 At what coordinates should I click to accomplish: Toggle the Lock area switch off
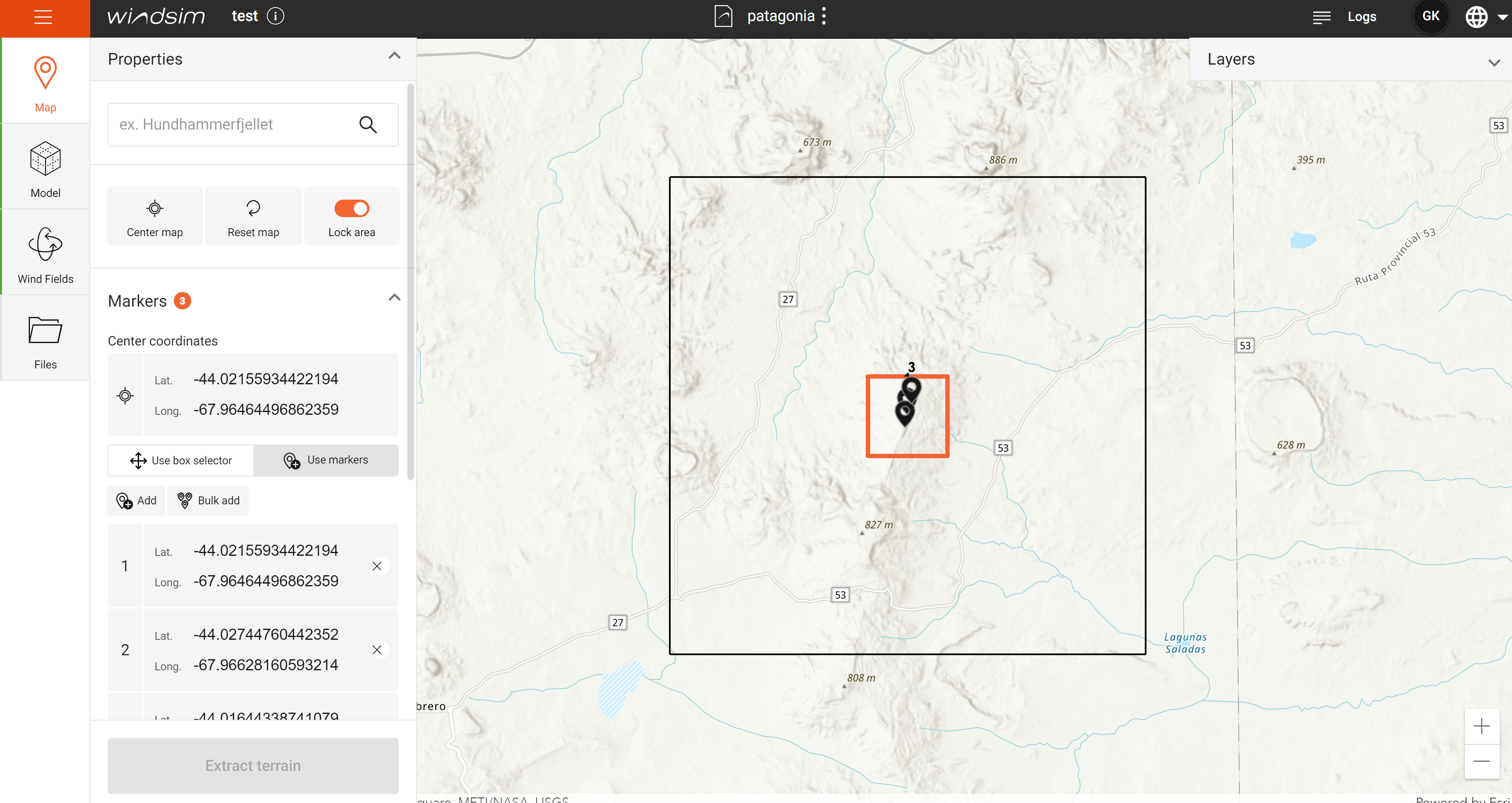click(352, 208)
